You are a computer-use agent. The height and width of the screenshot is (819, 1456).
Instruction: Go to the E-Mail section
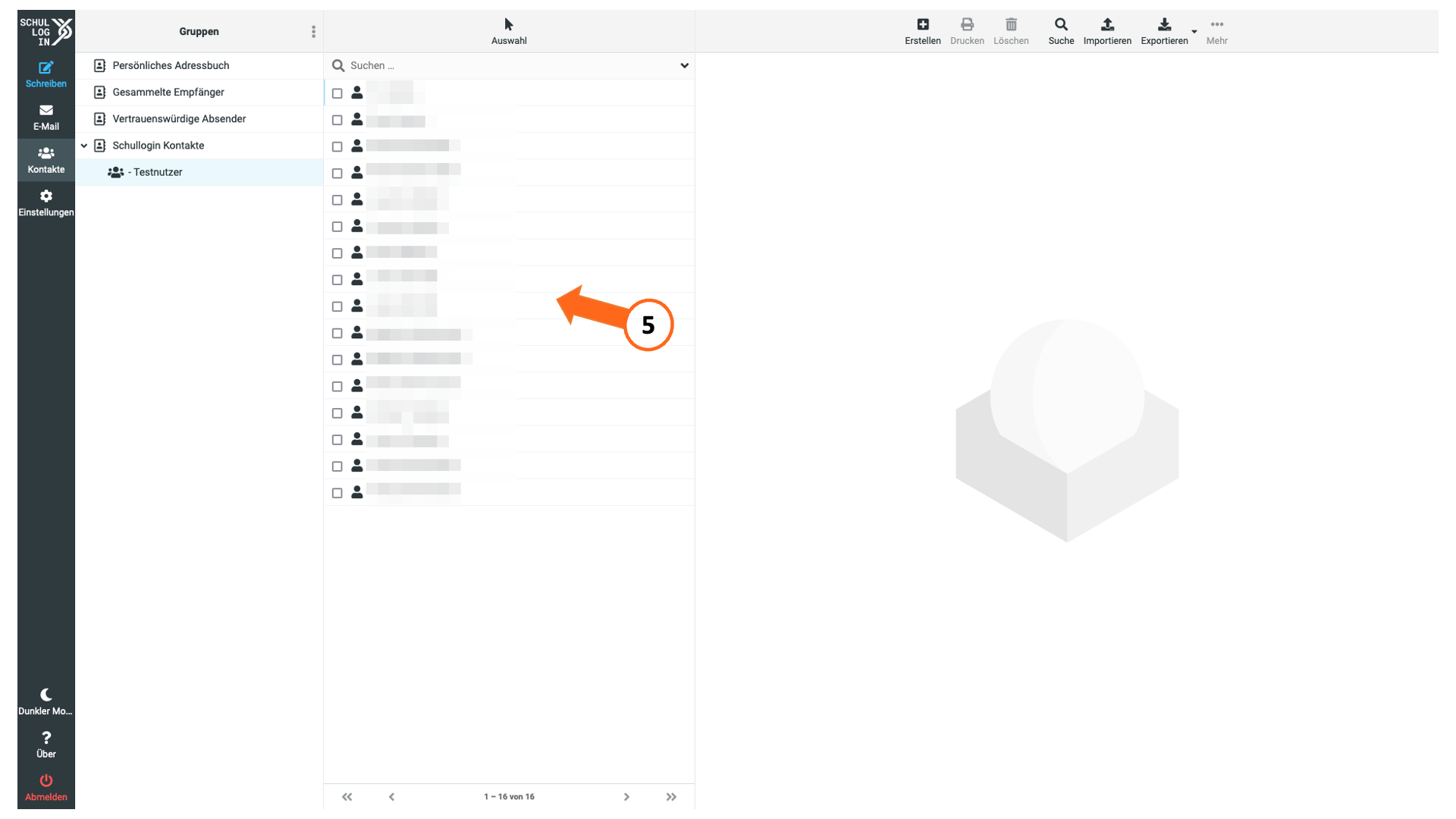point(46,118)
